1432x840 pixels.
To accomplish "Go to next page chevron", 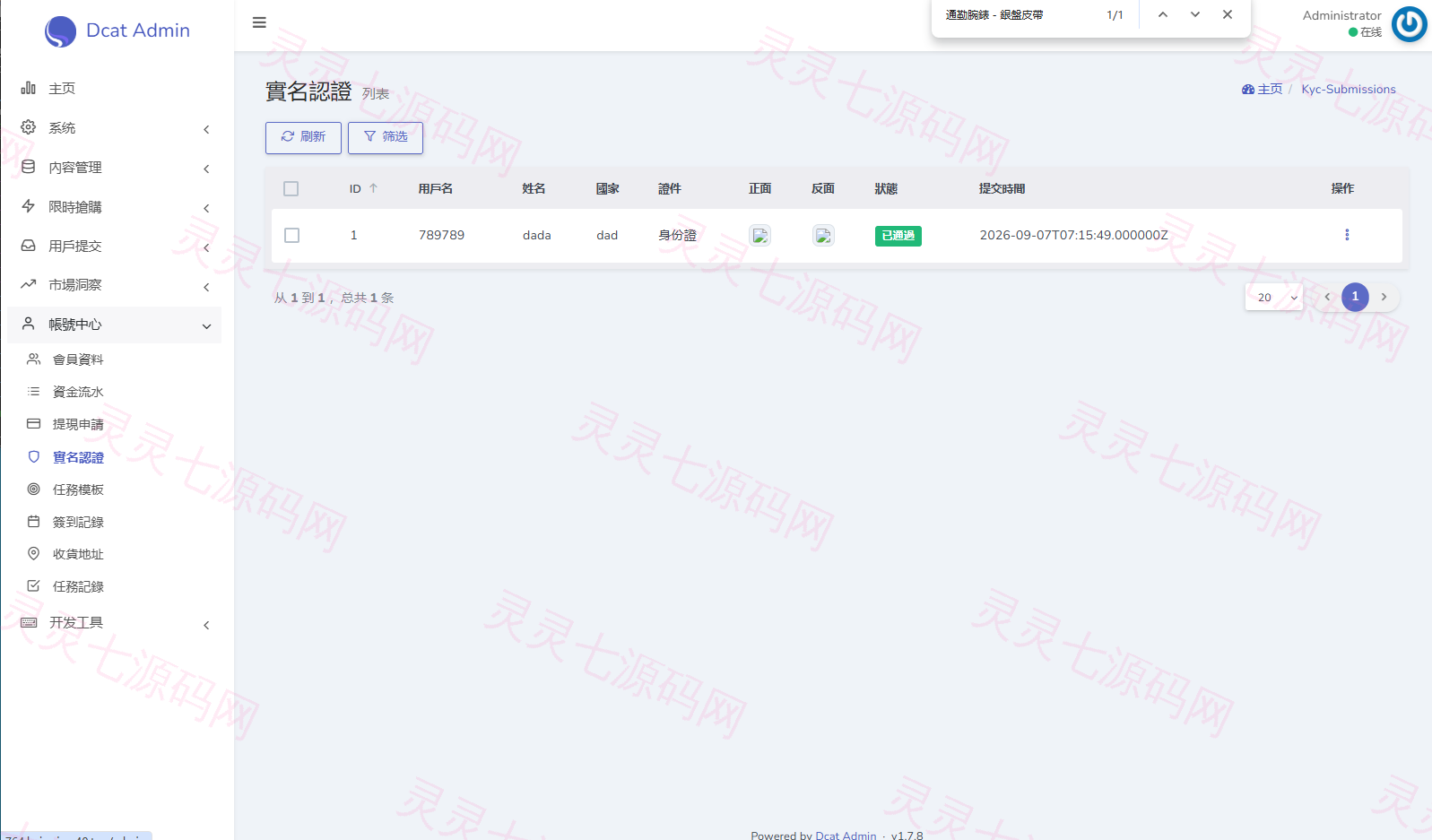I will click(x=1384, y=297).
